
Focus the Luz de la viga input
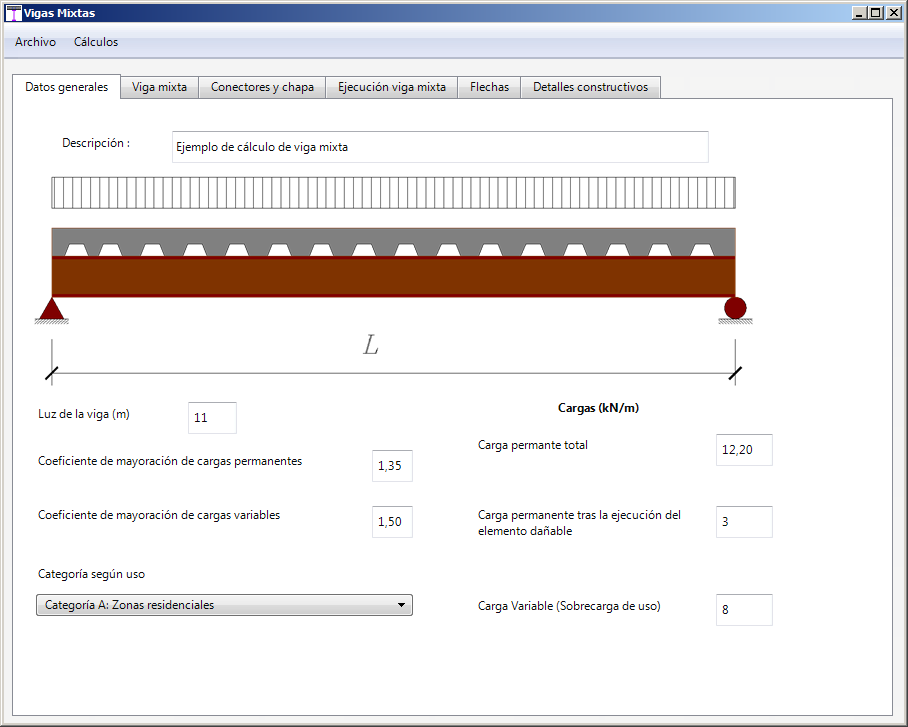point(213,418)
